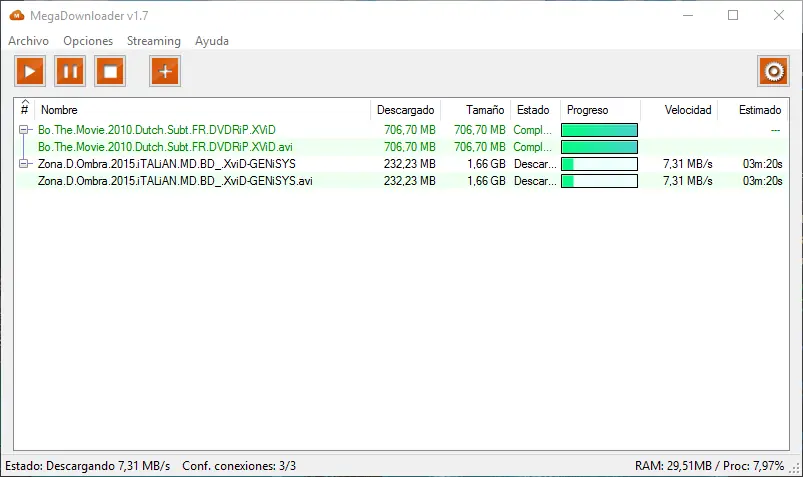803x477 pixels.
Task: Open the Ayuda menu
Action: coord(212,41)
